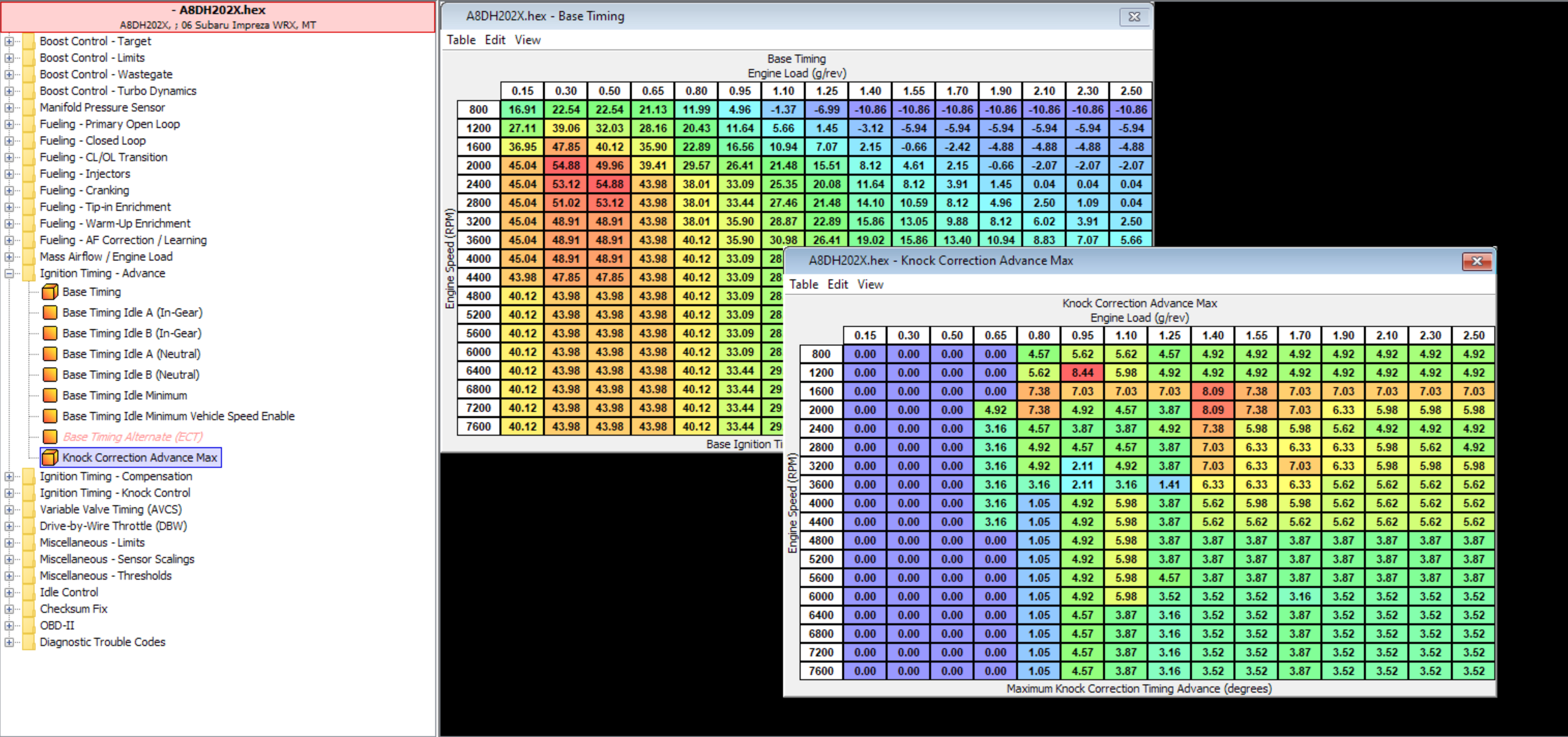Screen dimensions: 1568x737
Task: Click 0.15 load column header in Base Timing table
Action: pyautogui.click(x=522, y=92)
